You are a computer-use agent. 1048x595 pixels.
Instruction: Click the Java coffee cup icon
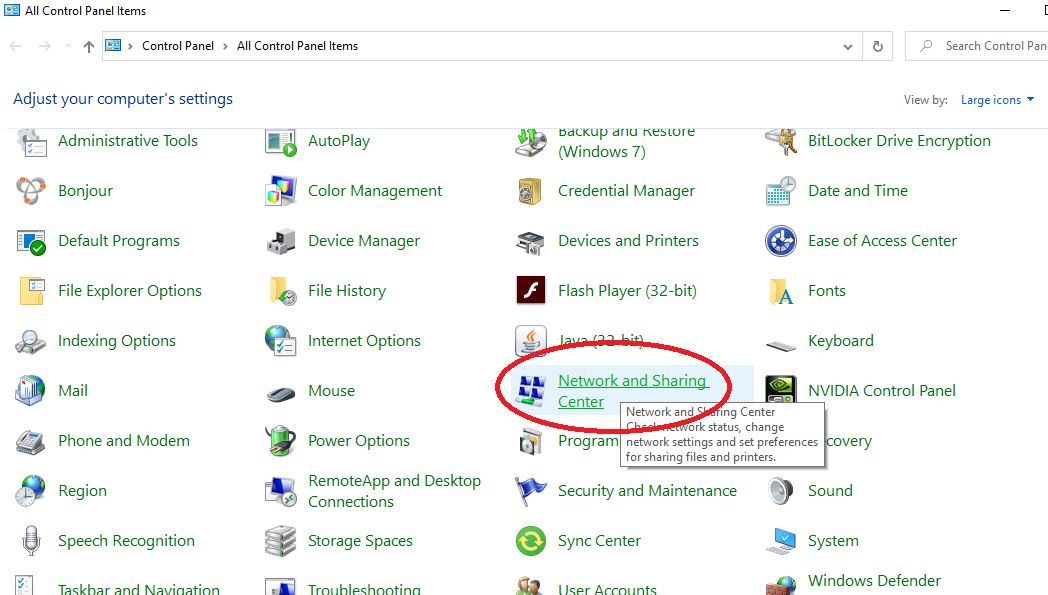pyautogui.click(x=531, y=340)
